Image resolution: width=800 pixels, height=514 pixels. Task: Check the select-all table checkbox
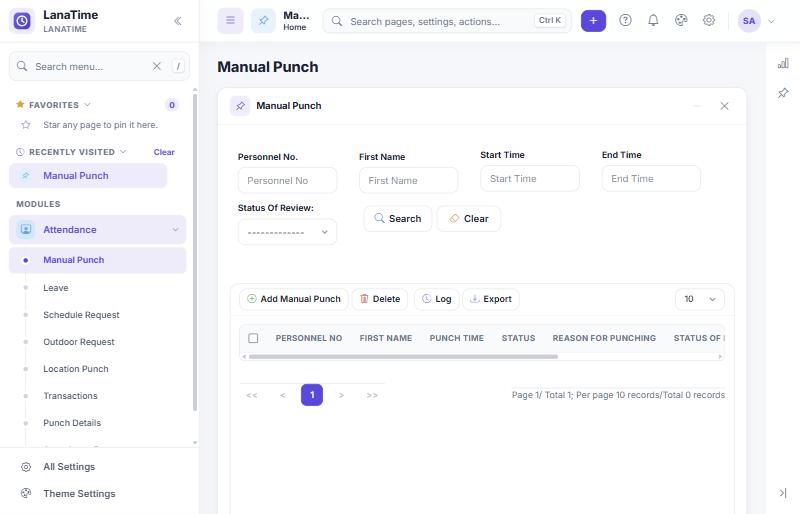pos(253,338)
